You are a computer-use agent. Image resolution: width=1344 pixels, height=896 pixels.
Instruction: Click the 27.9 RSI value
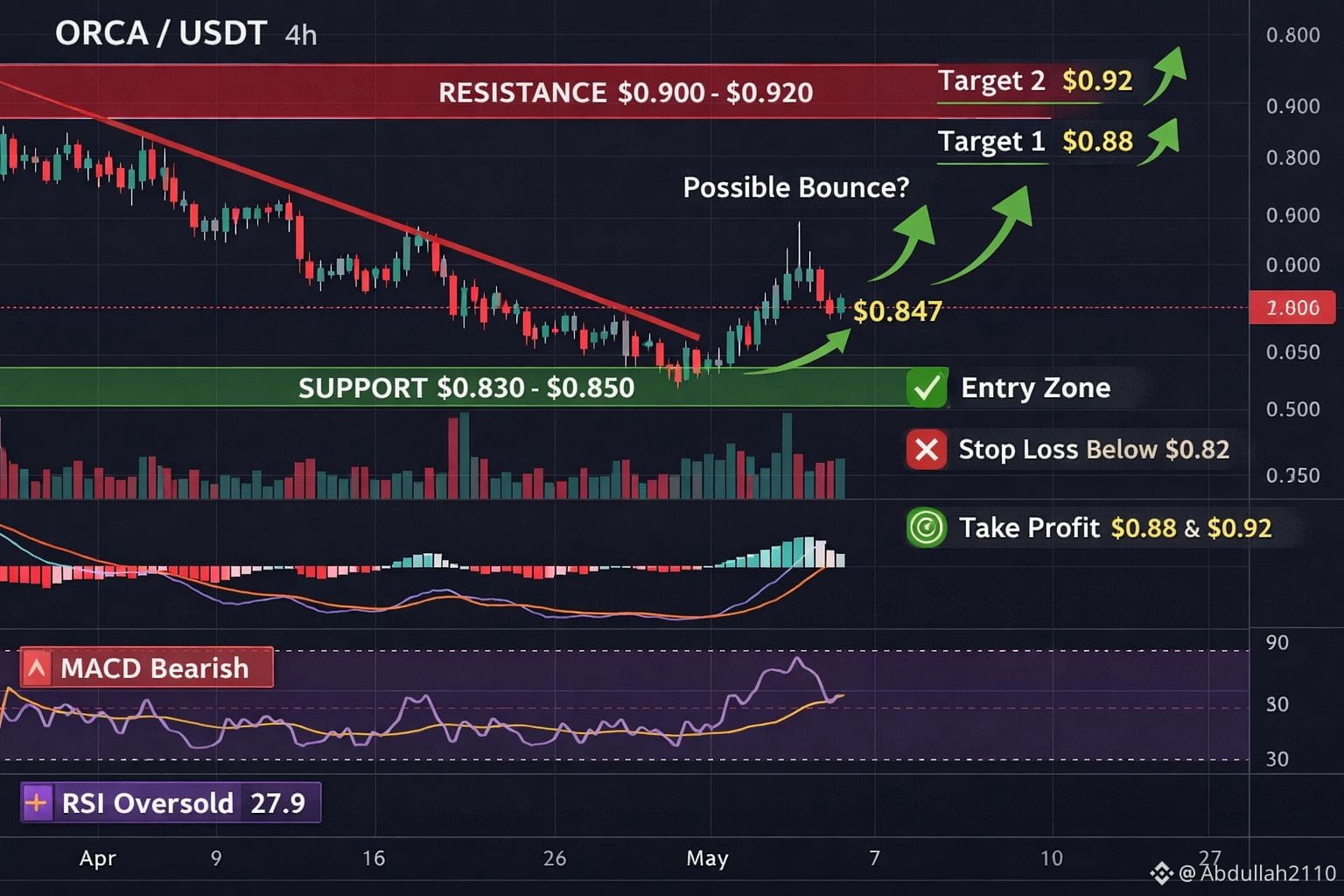[x=278, y=803]
